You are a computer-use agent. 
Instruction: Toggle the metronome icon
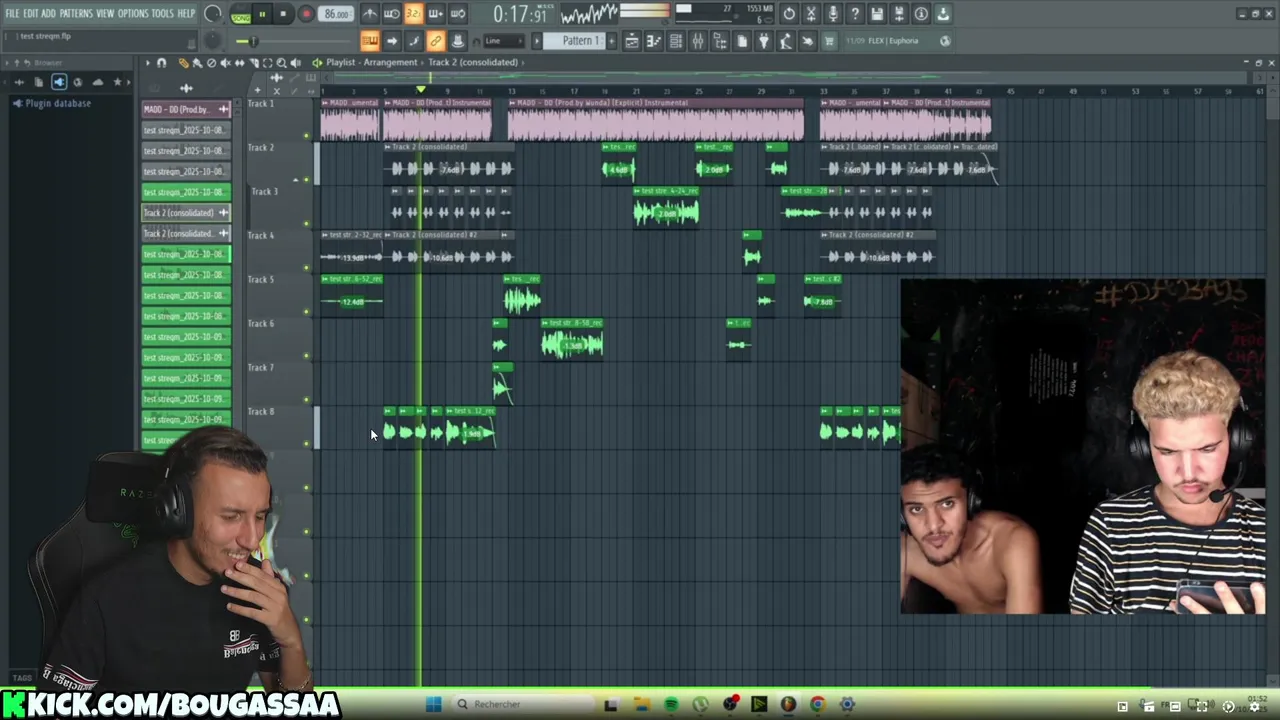[370, 14]
